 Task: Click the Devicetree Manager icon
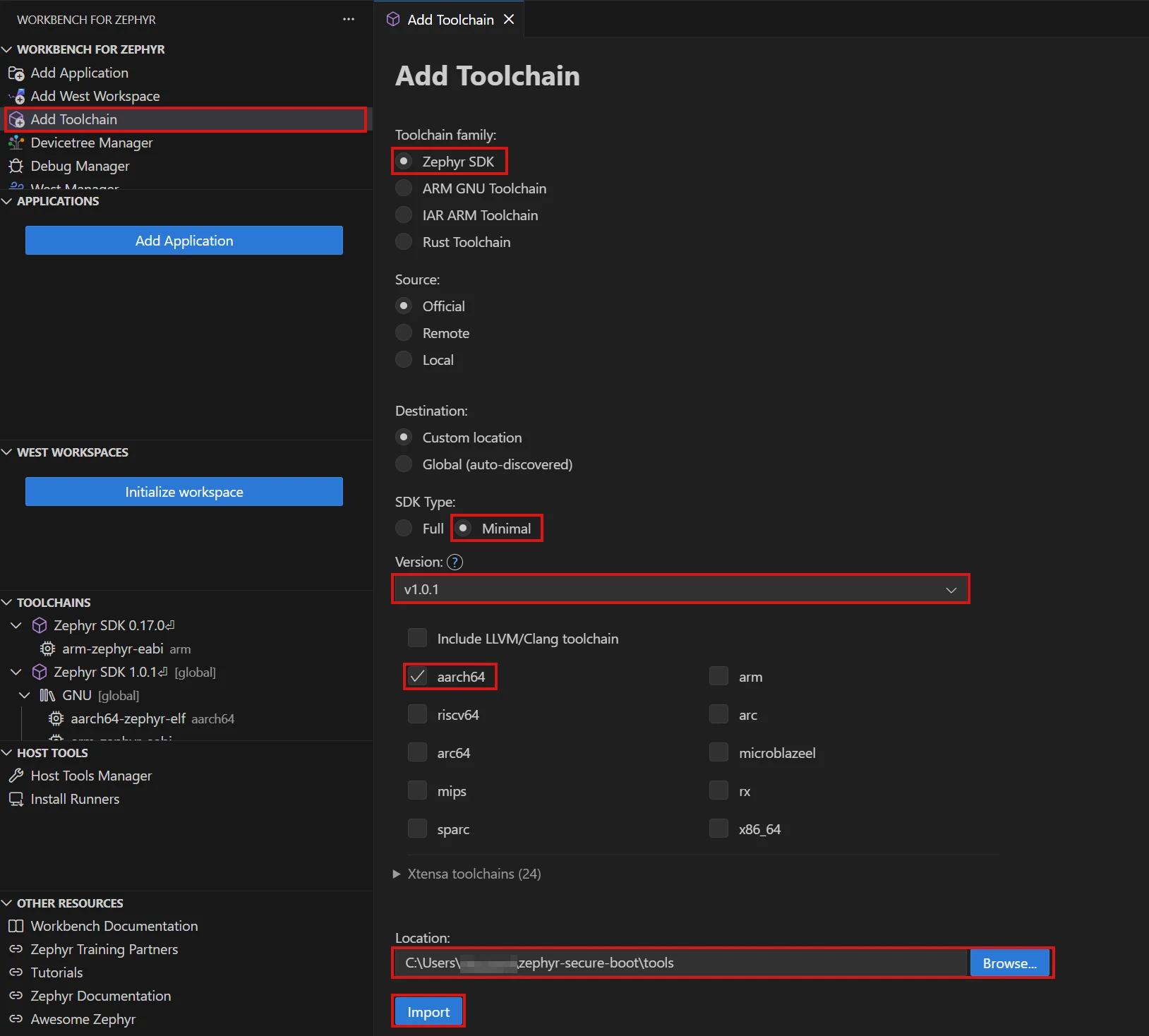[x=16, y=143]
